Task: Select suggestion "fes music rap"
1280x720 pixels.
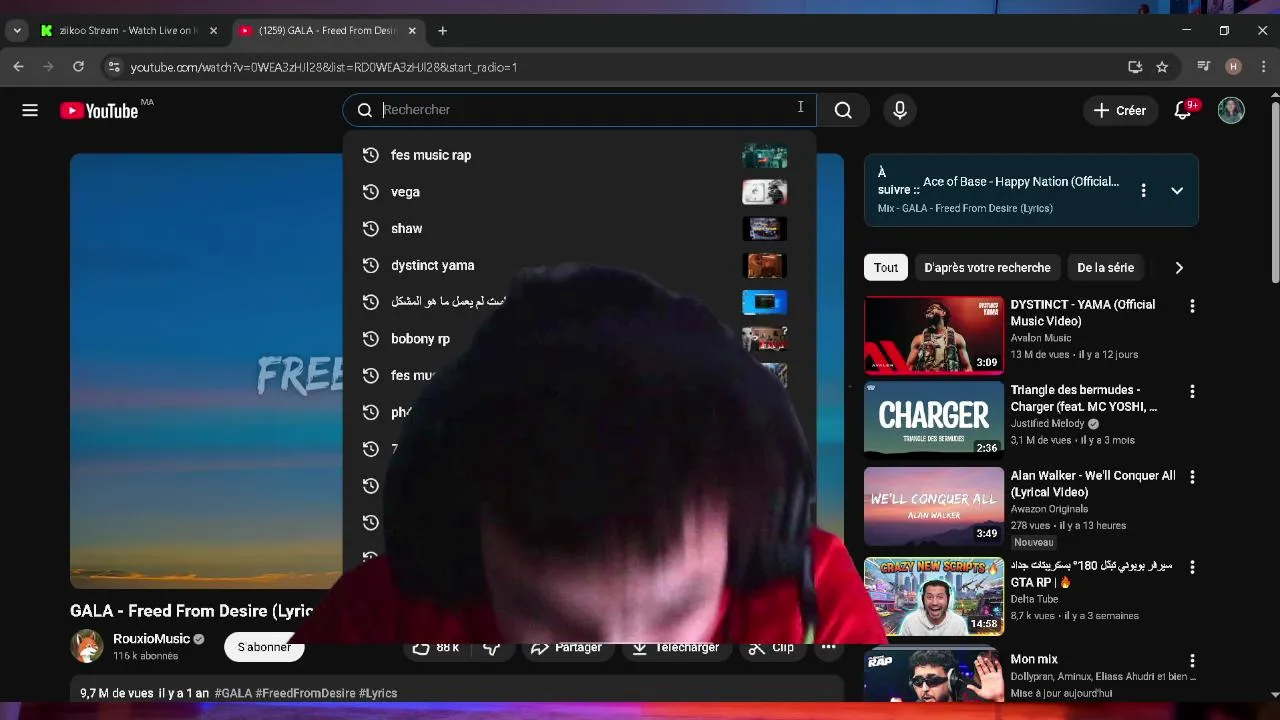Action: [x=580, y=155]
